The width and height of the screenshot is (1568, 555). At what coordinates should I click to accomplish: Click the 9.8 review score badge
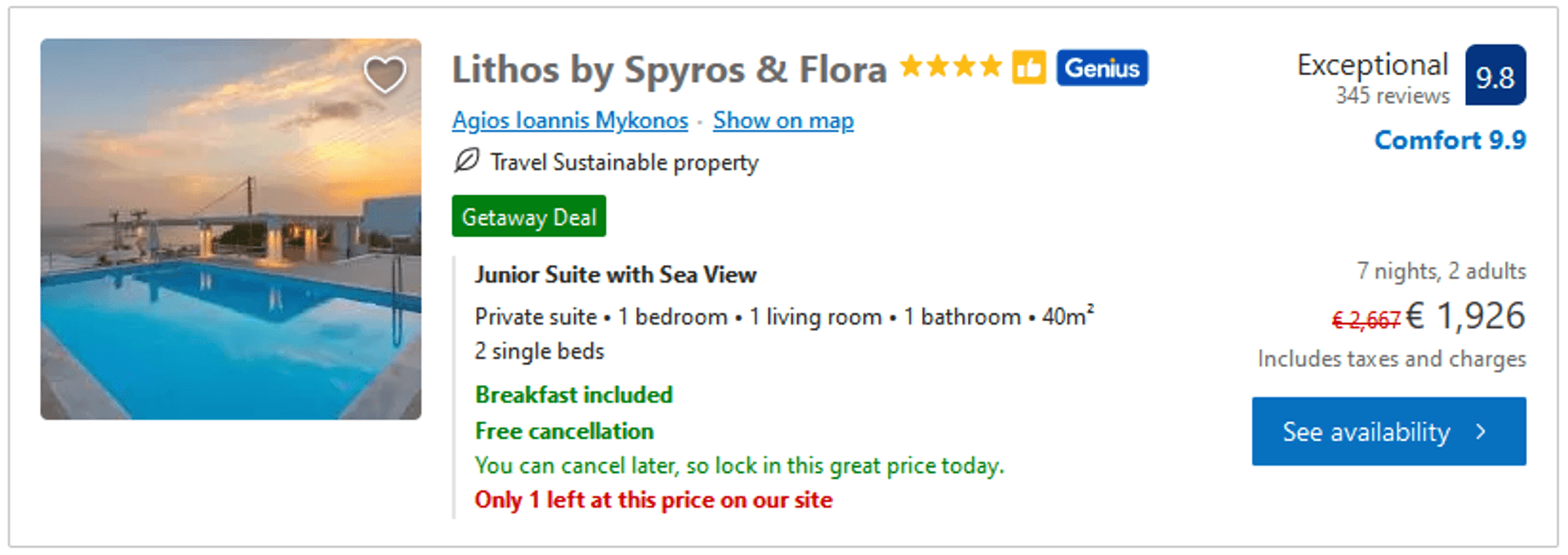click(x=1494, y=76)
